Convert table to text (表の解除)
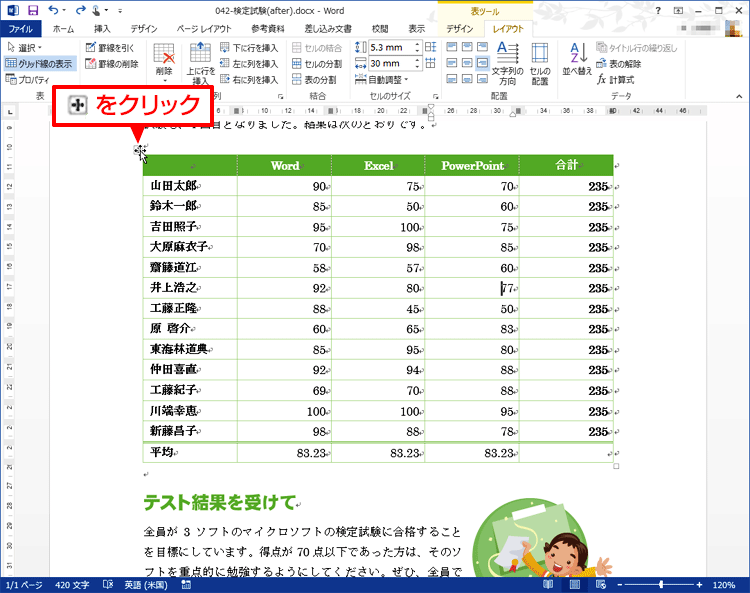The width and height of the screenshot is (750, 593). (618, 64)
